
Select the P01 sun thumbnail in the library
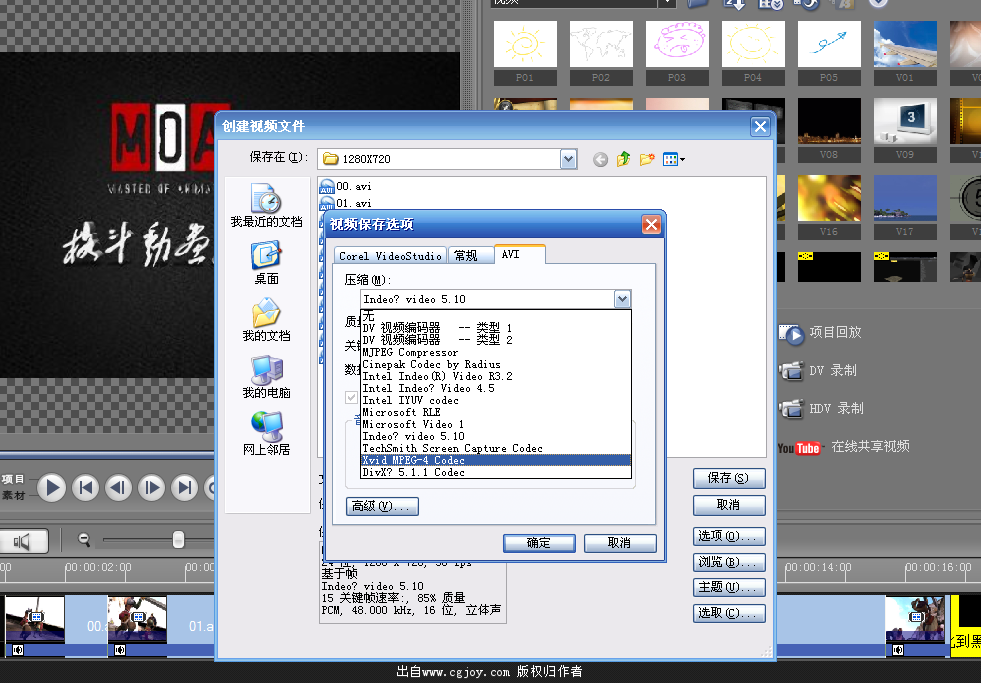coord(525,53)
